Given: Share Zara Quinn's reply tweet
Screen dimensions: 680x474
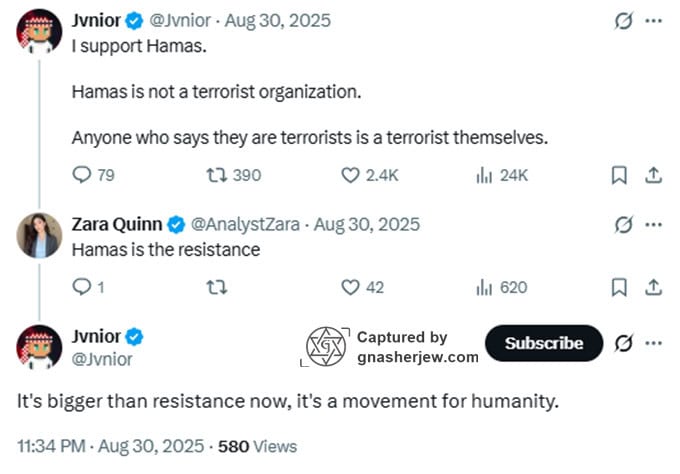Looking at the screenshot, I should [653, 287].
